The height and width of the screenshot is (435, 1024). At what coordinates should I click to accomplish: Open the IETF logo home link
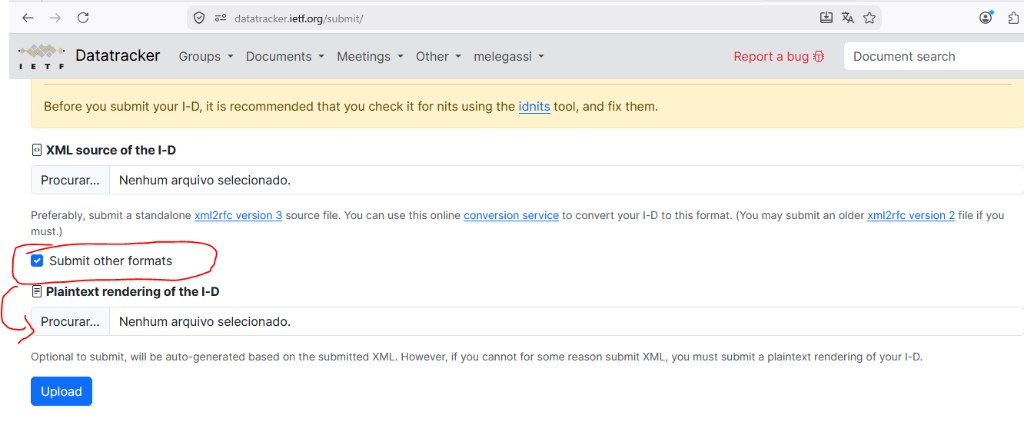pyautogui.click(x=41, y=57)
